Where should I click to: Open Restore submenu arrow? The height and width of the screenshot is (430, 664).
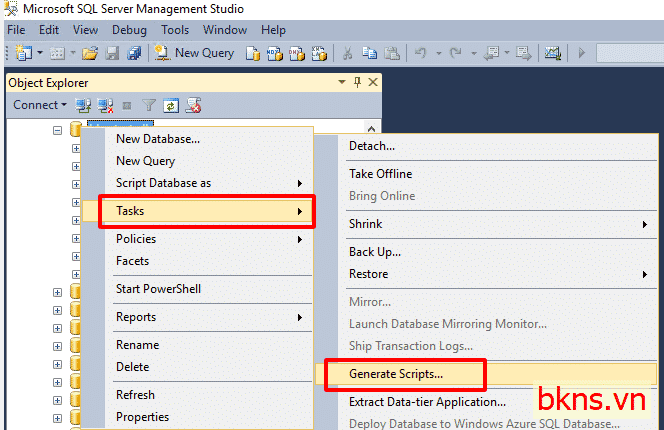tap(645, 275)
